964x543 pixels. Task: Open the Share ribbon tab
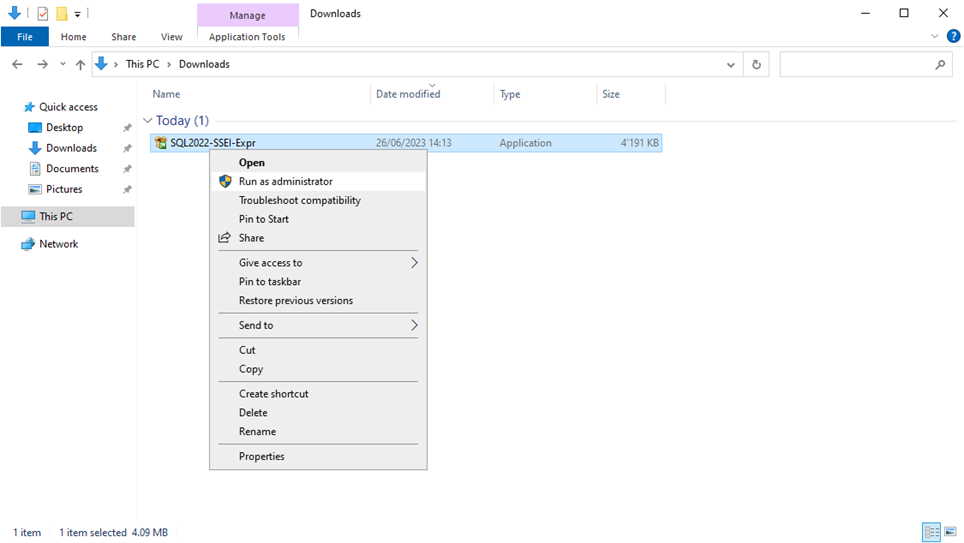(124, 37)
